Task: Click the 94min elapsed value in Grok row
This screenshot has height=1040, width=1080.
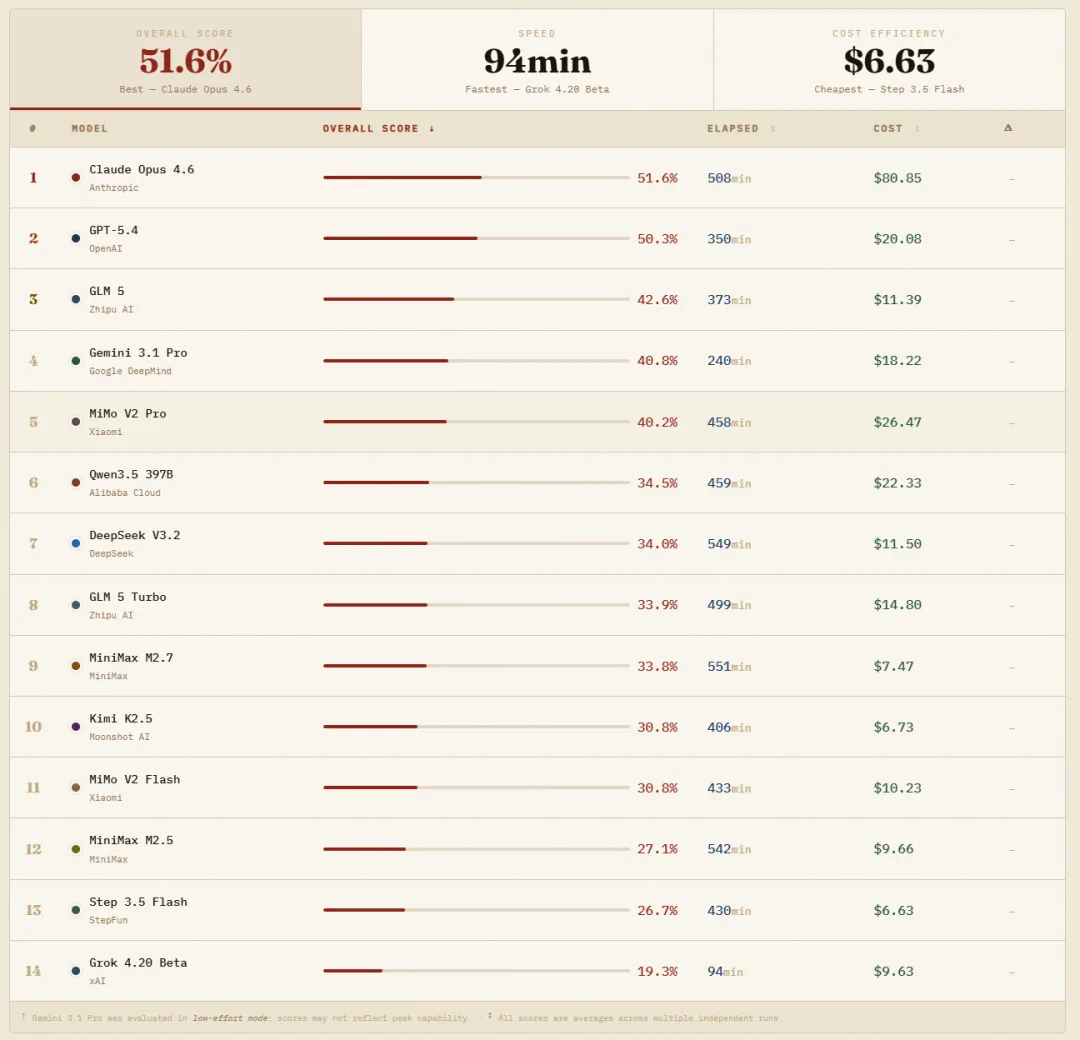Action: pyautogui.click(x=725, y=972)
